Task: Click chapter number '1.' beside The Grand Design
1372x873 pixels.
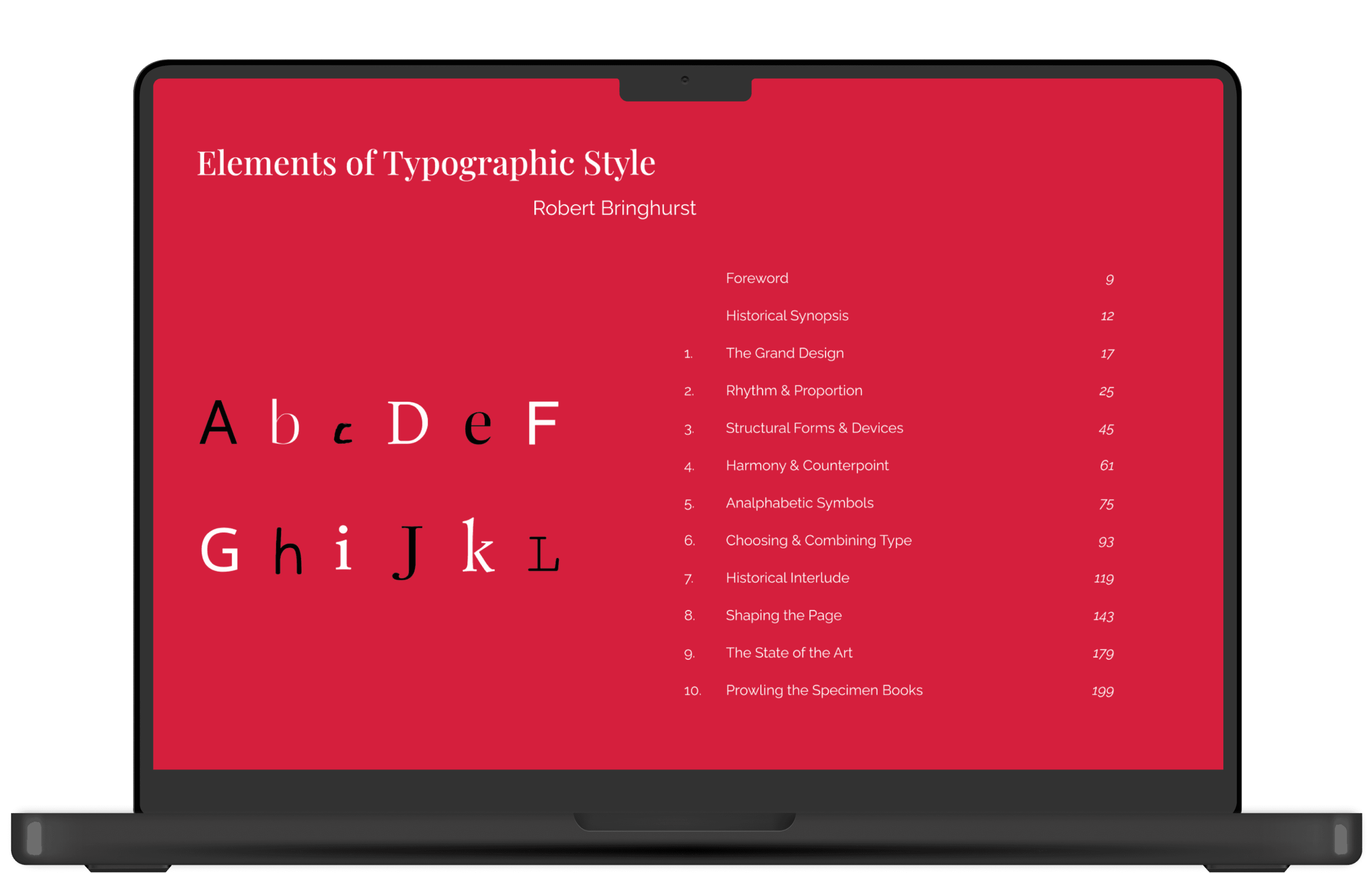Action: (688, 354)
